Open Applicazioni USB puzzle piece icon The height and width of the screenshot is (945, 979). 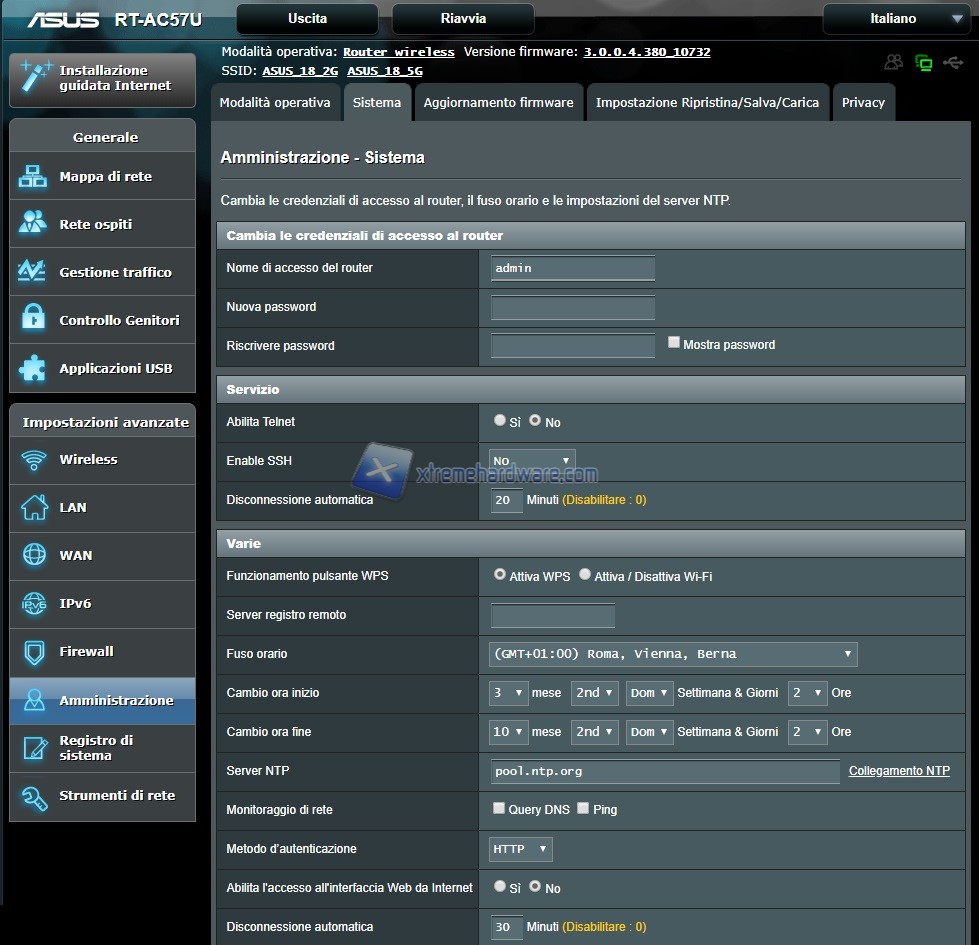click(33, 368)
